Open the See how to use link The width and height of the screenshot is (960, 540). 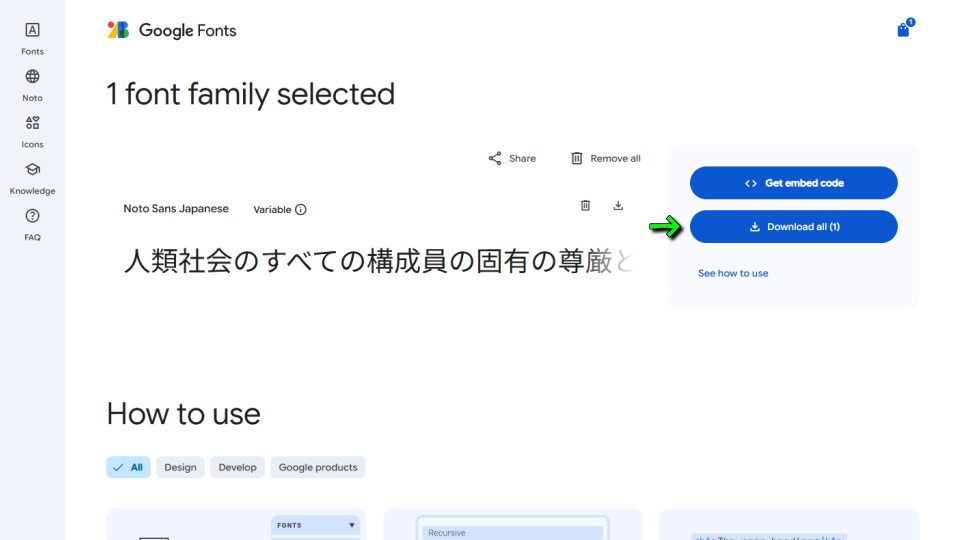[x=733, y=274]
